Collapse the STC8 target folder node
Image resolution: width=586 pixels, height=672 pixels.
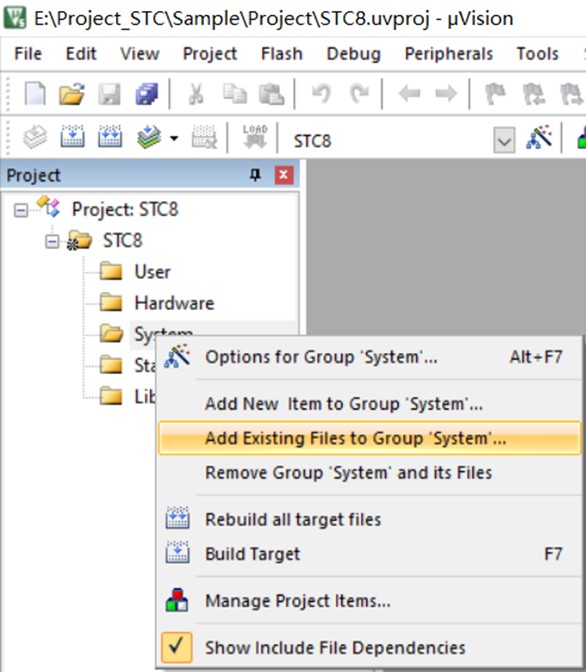52,242
